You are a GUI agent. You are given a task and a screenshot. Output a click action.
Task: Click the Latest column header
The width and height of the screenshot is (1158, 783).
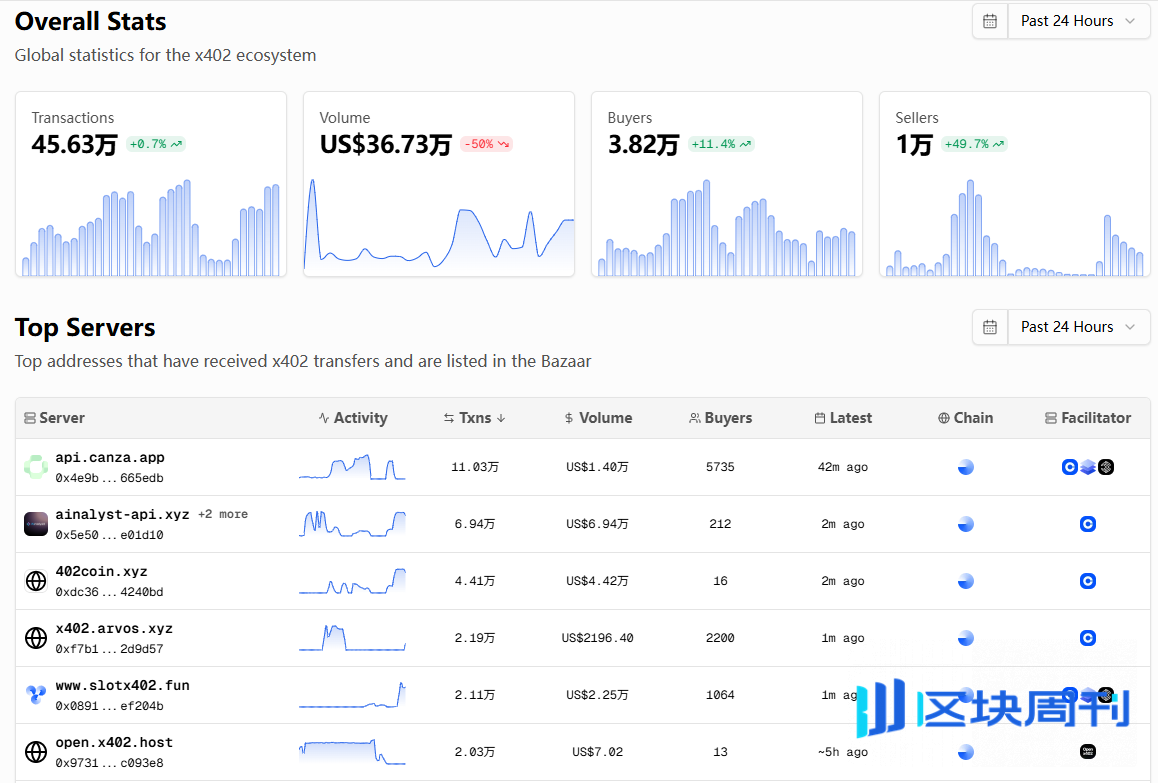[843, 418]
